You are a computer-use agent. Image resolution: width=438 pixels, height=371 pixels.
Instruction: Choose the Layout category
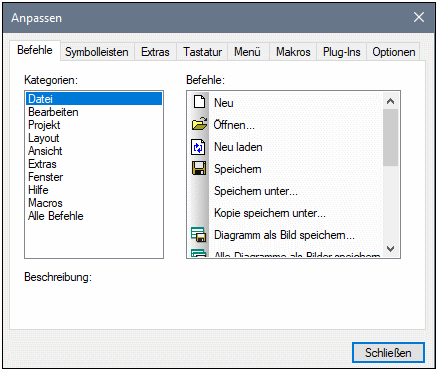94,138
